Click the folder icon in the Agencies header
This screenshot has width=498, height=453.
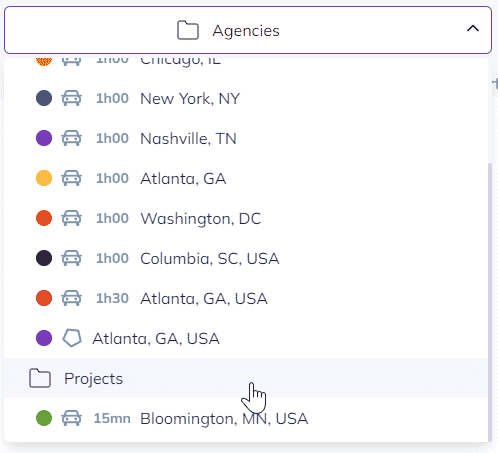188,30
